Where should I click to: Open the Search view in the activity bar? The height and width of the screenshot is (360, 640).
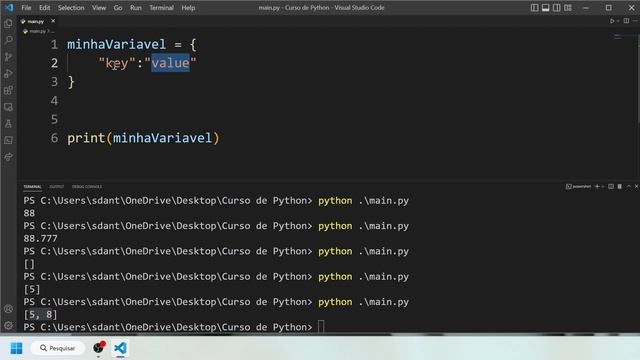8,40
